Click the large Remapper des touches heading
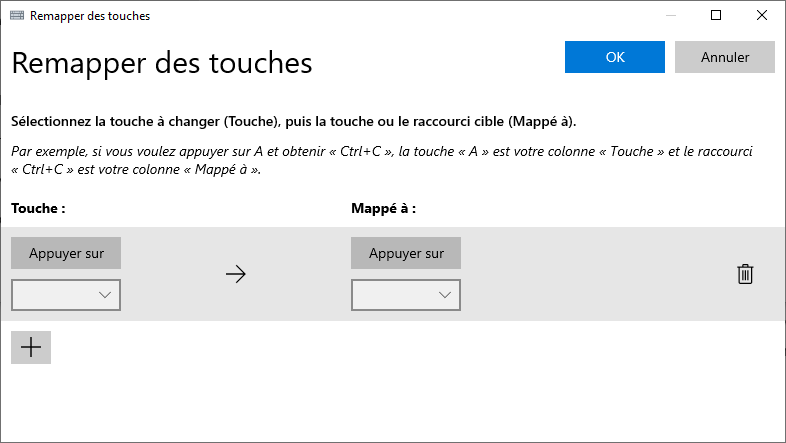Image resolution: width=786 pixels, height=443 pixels. 162,63
